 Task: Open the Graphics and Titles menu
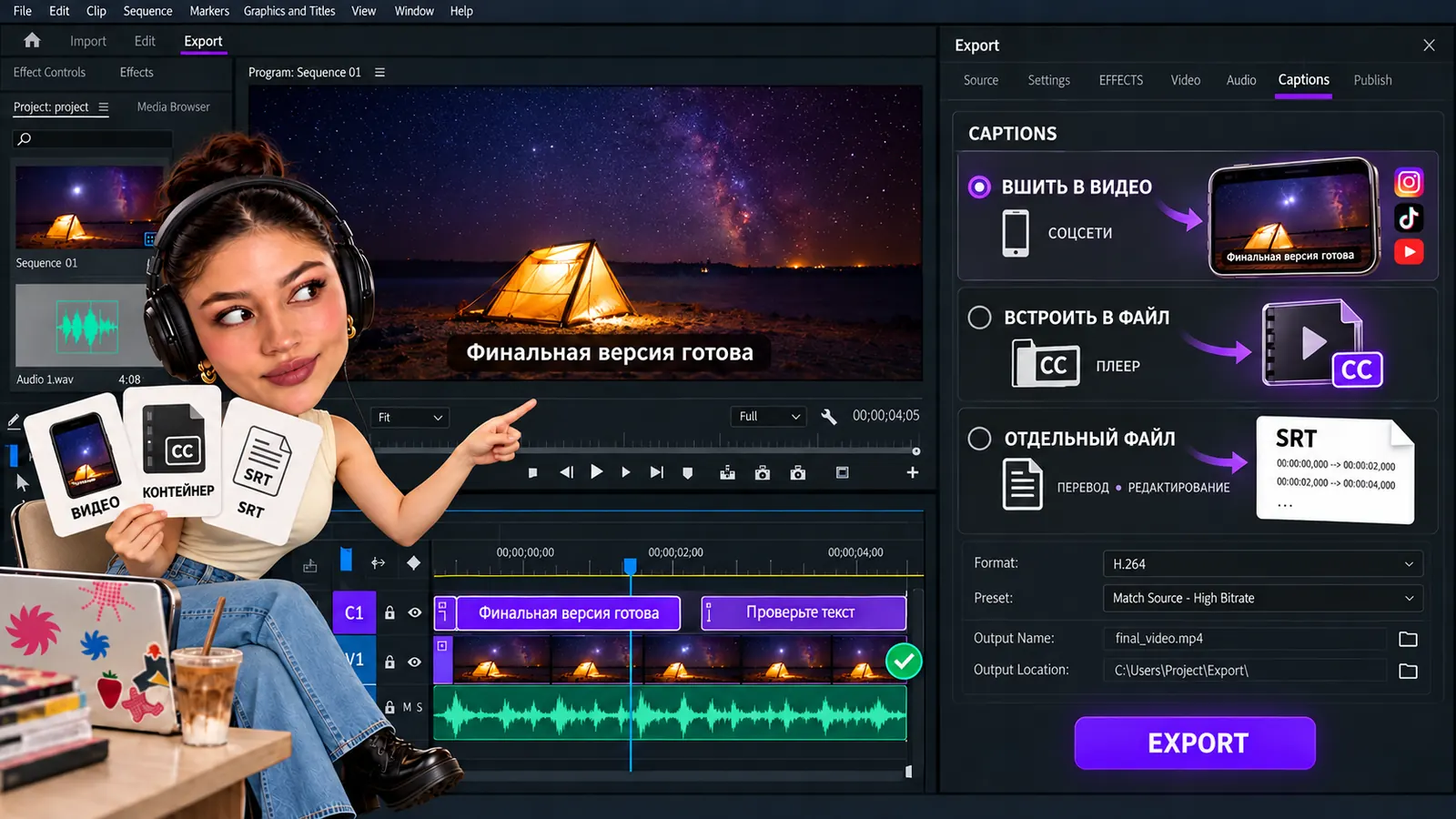tap(289, 11)
